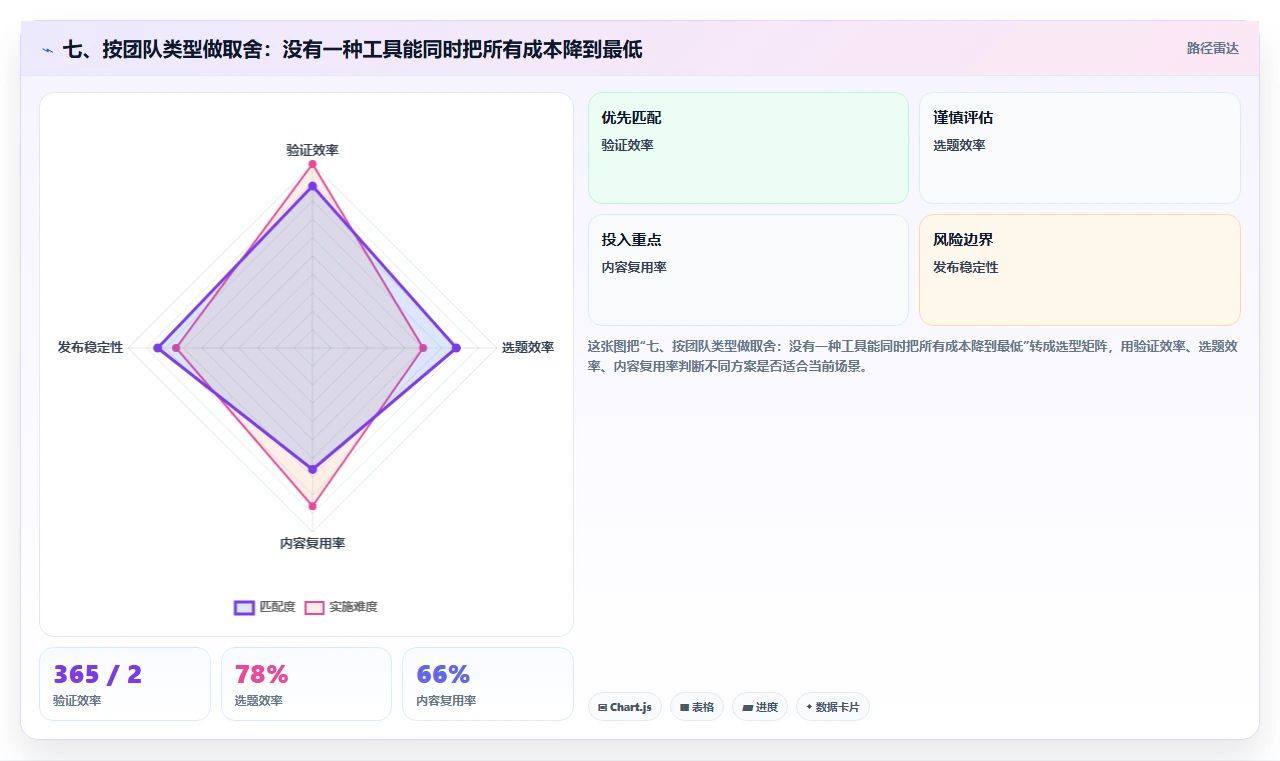Click the 匹配度 legend color box
The image size is (1280, 761).
point(244,607)
